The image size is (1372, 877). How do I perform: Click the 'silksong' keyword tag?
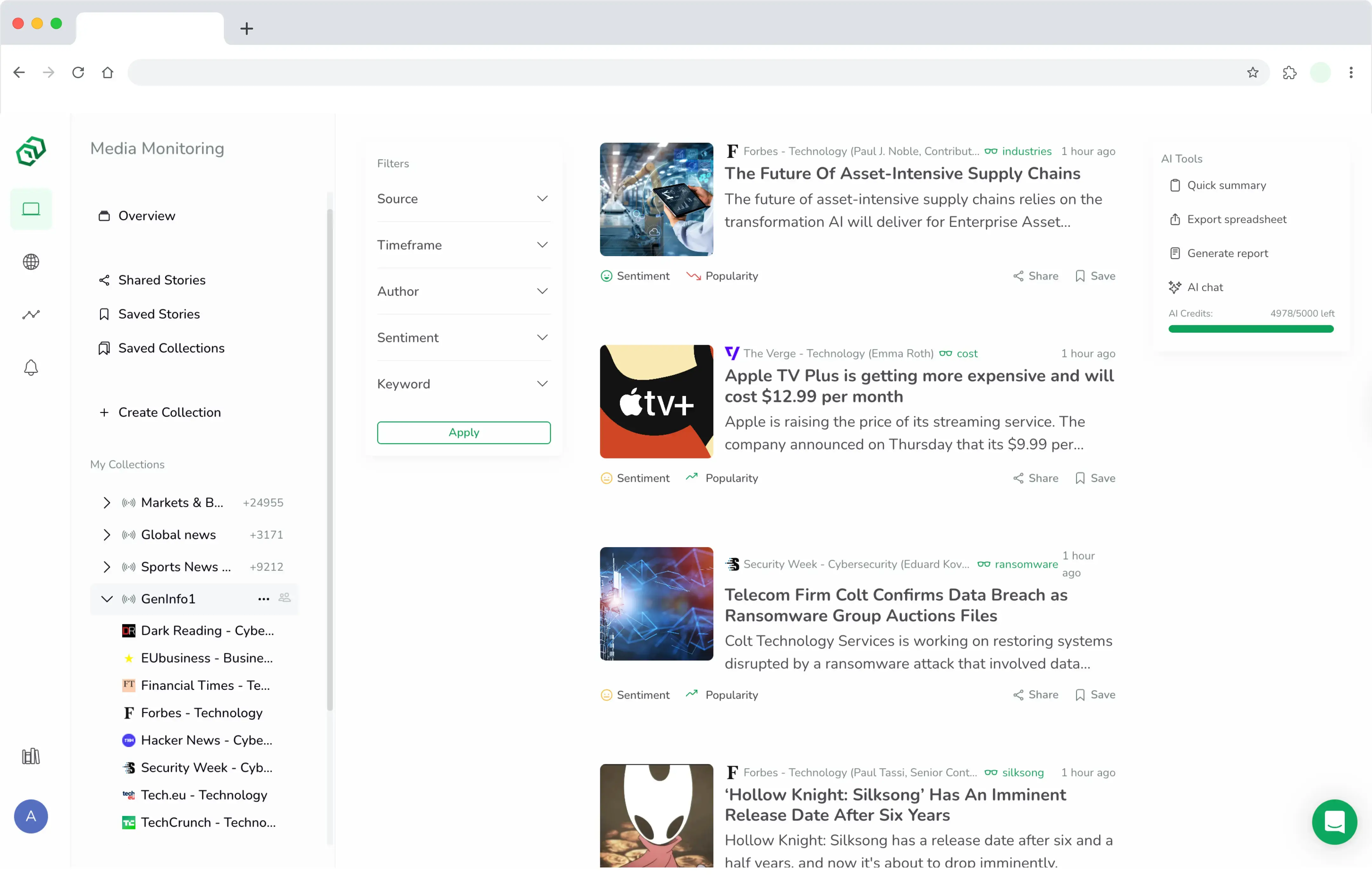coord(1023,772)
